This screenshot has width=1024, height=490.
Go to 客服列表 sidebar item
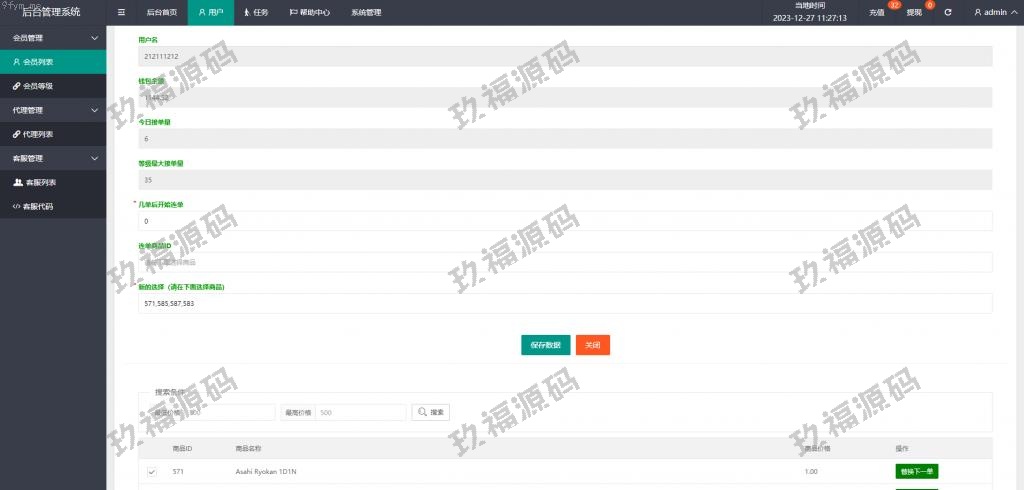coord(40,182)
